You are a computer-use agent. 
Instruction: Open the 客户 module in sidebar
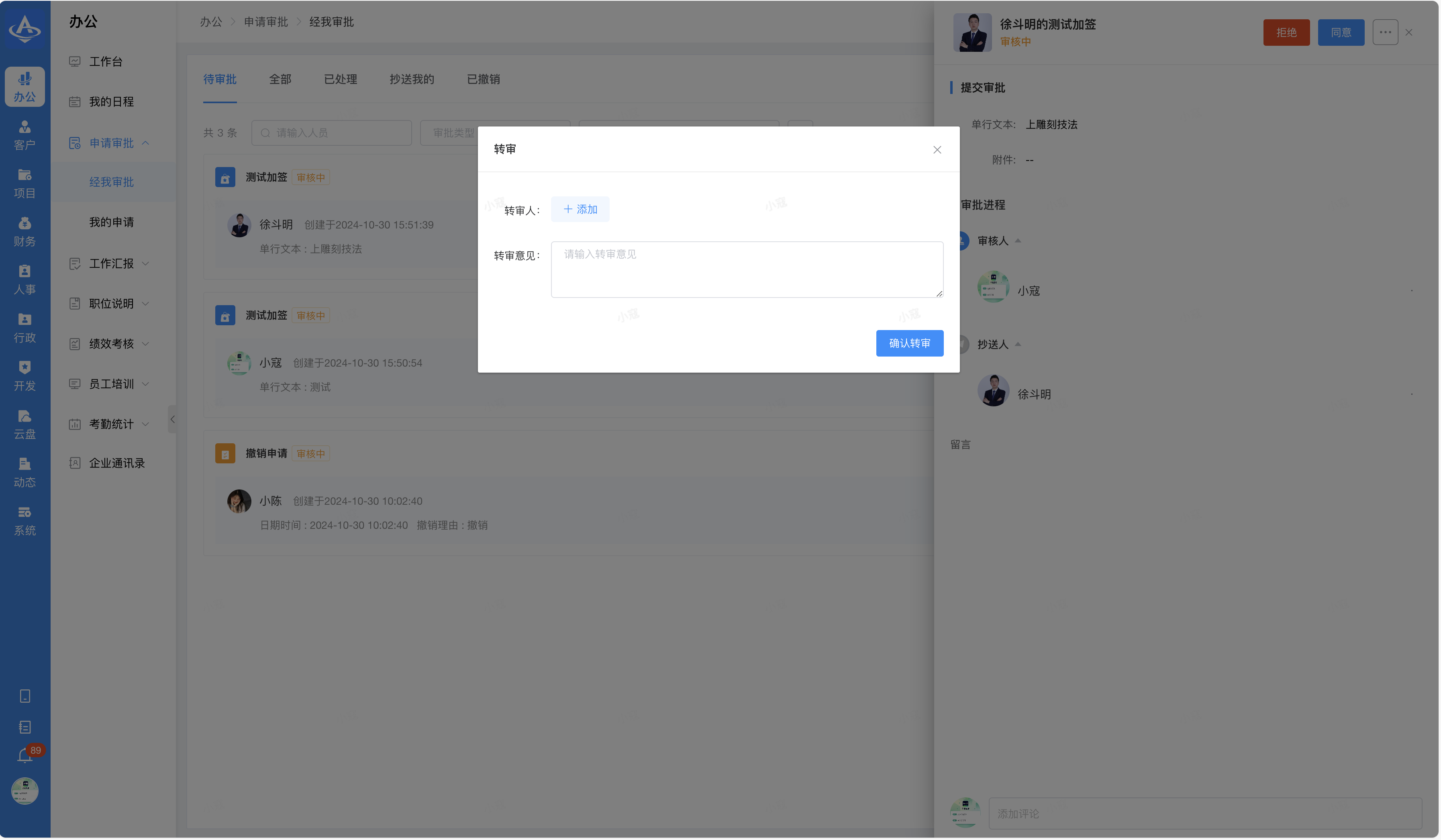pyautogui.click(x=24, y=135)
